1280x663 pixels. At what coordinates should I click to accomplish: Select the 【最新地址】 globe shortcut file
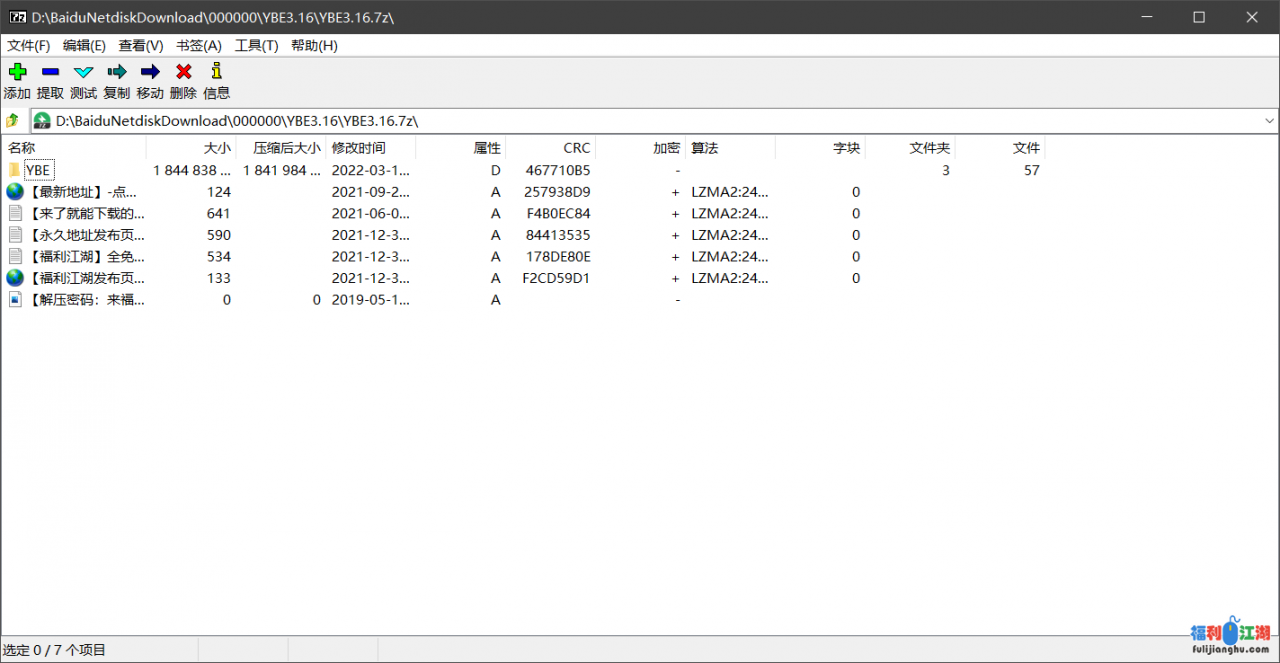[84, 192]
